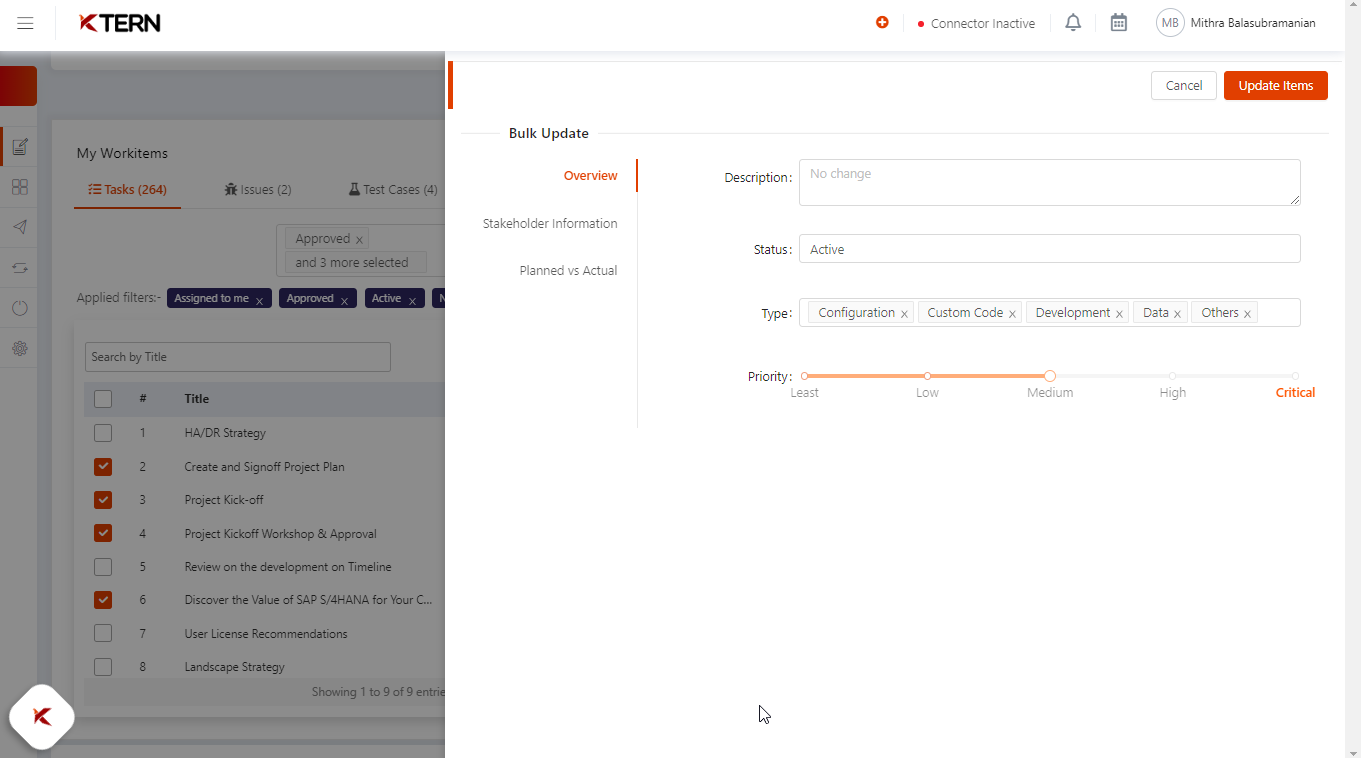Remove the Approved chip in filter box
Screen dimensions: 1361x758
(x=359, y=240)
